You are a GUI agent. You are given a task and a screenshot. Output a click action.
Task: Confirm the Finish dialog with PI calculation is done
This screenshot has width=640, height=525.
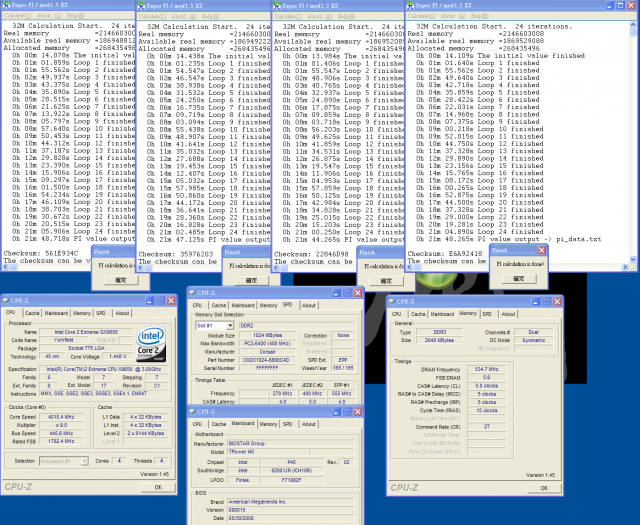click(518, 278)
